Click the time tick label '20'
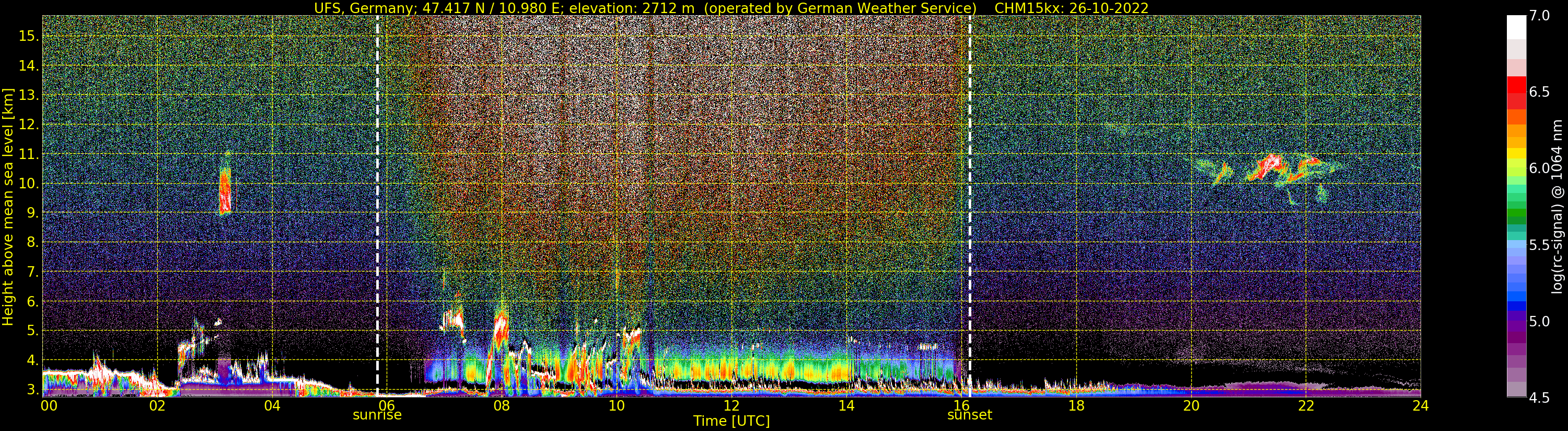Viewport: 1568px width, 431px height. click(x=1191, y=405)
